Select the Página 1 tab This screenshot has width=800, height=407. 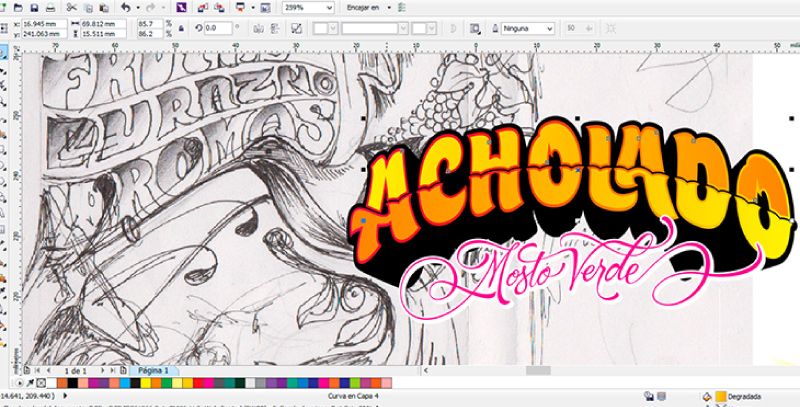[x=152, y=370]
